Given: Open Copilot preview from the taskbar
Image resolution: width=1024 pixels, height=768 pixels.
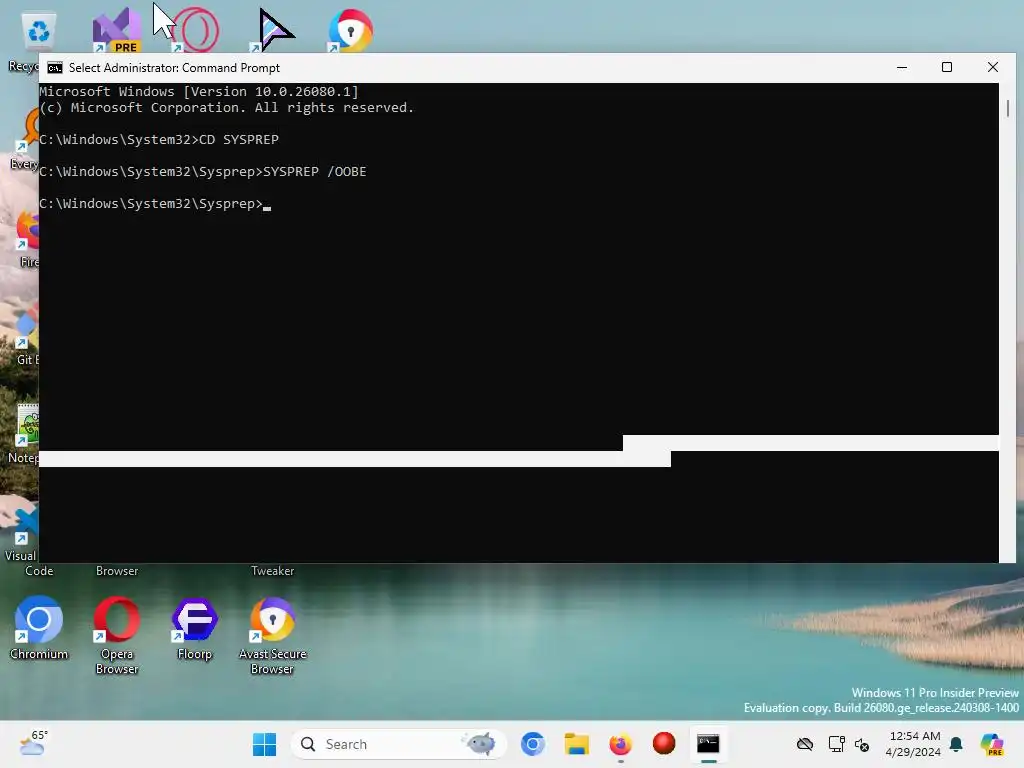Looking at the screenshot, I should 992,744.
